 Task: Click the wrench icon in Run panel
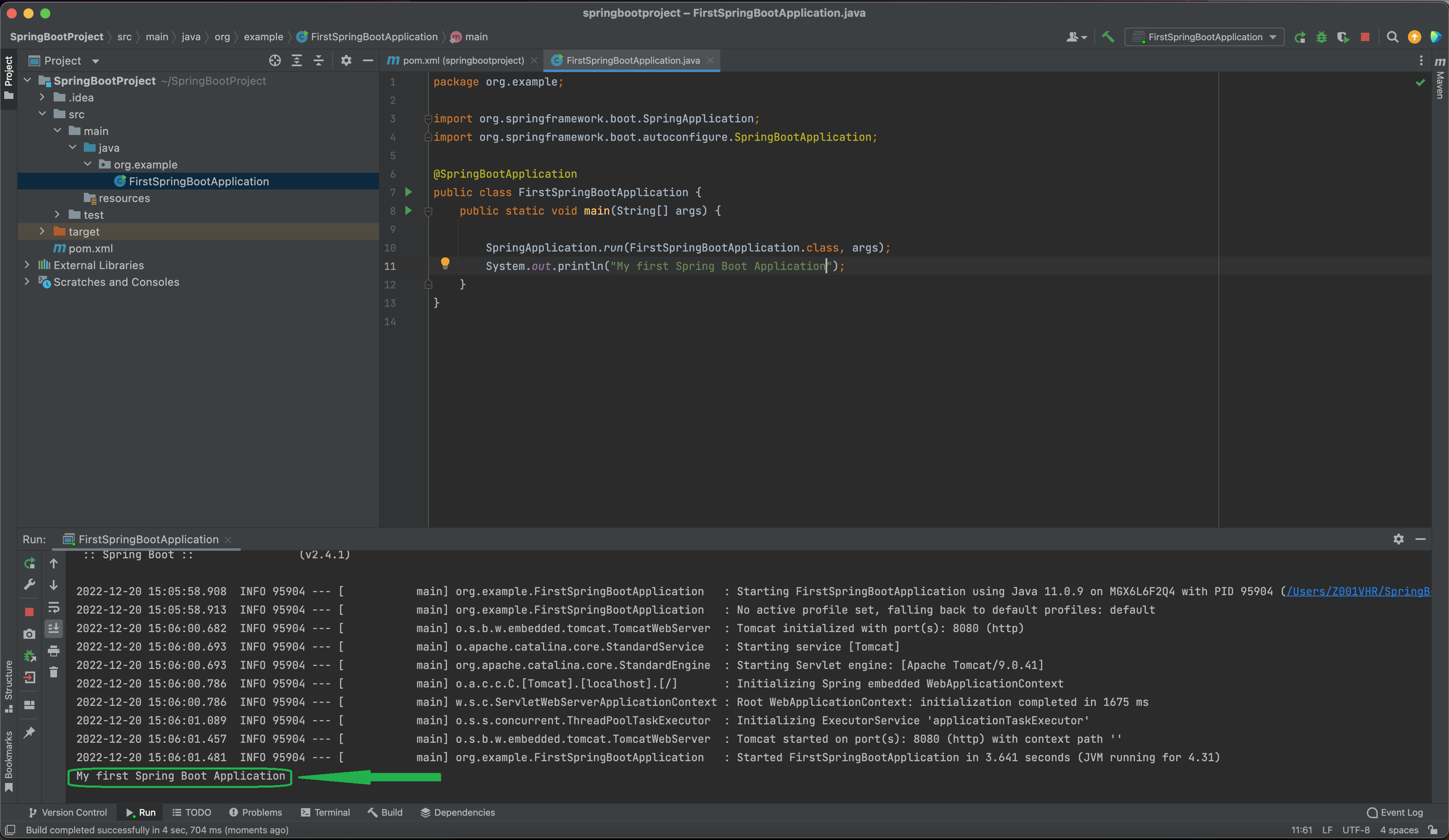[29, 585]
